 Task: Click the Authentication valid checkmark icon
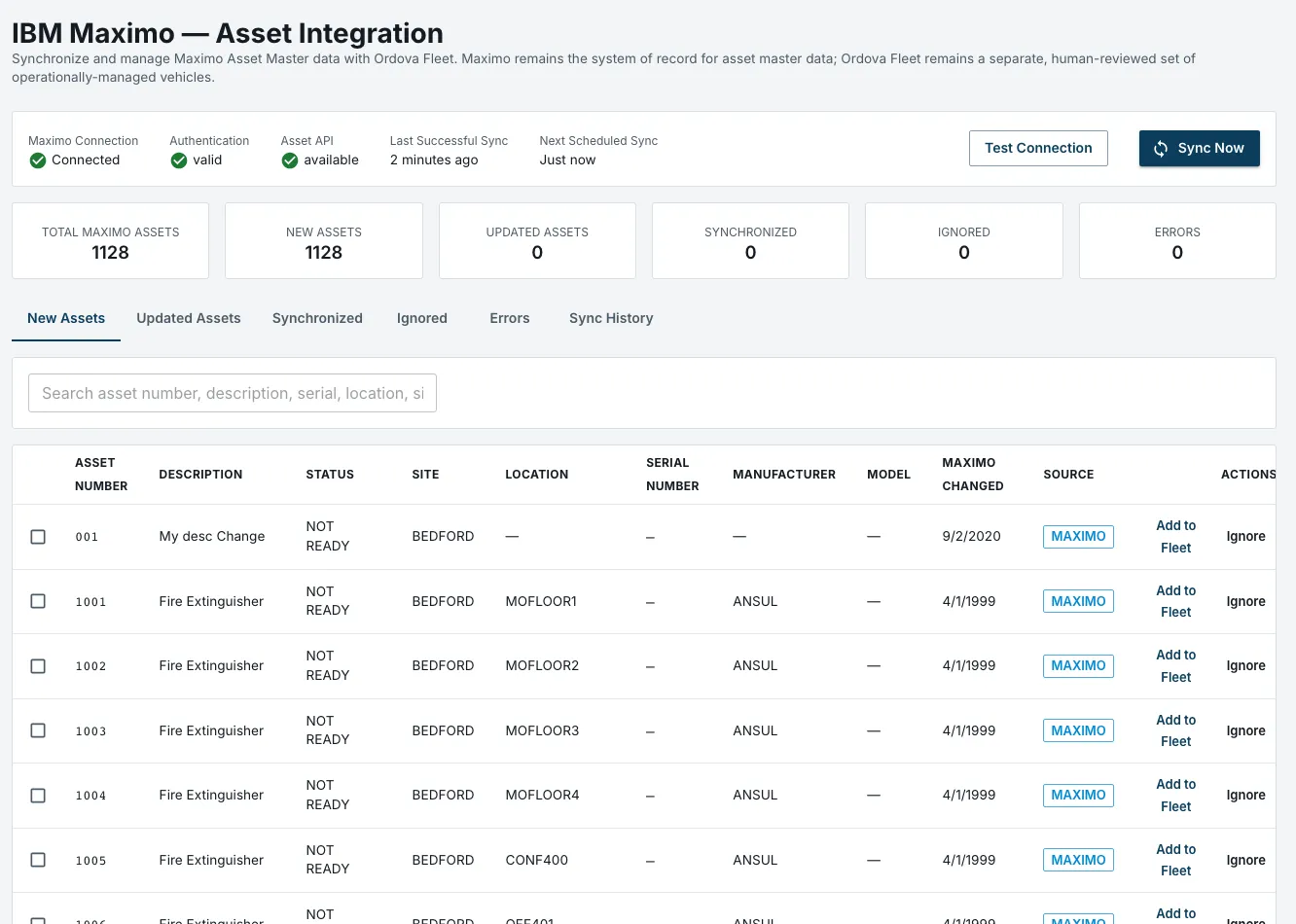pos(179,160)
